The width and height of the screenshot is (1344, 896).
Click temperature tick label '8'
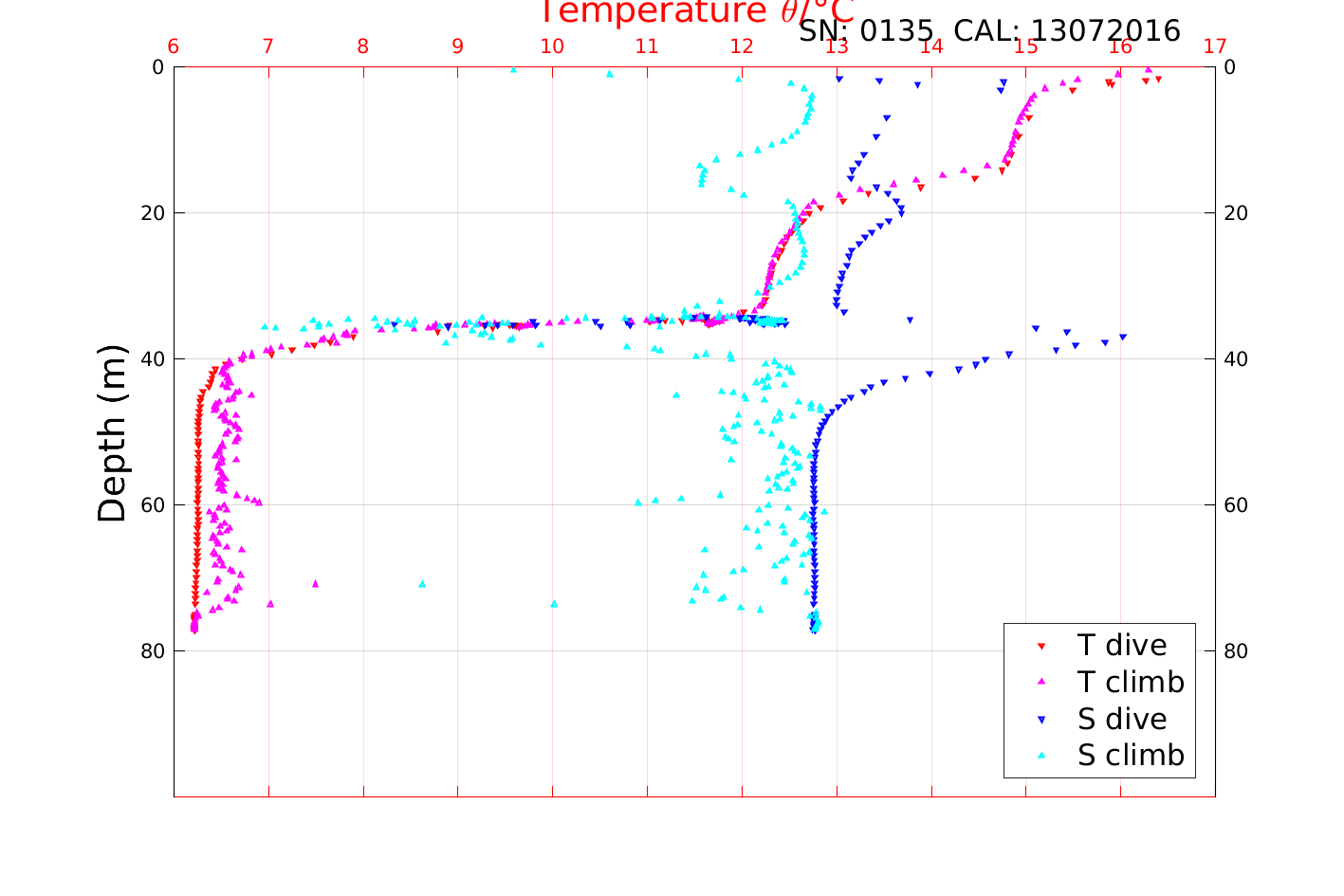pos(363,46)
